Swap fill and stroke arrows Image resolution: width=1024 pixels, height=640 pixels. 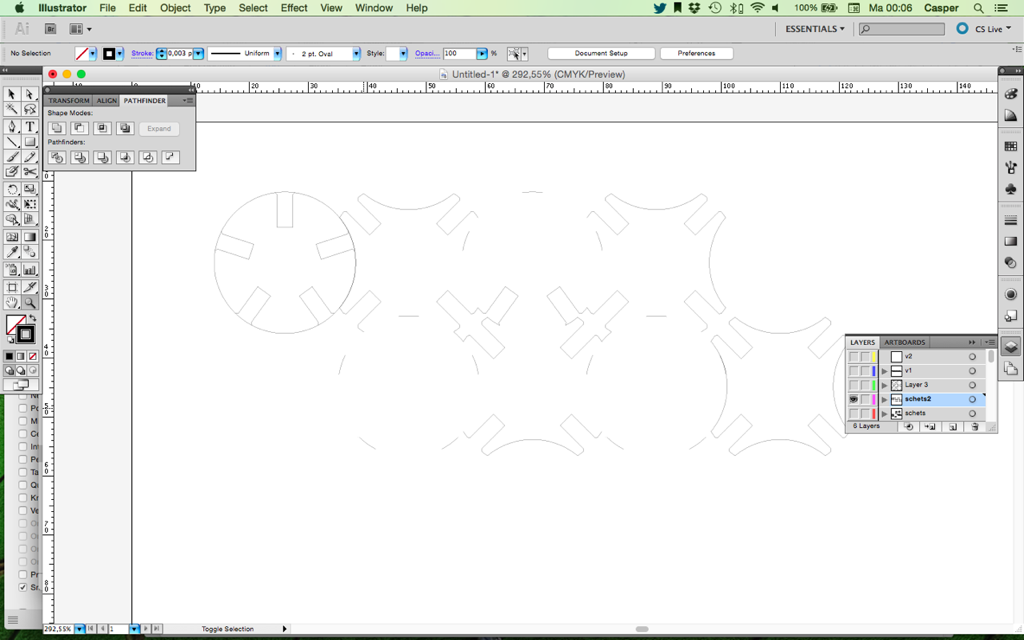pyautogui.click(x=33, y=318)
